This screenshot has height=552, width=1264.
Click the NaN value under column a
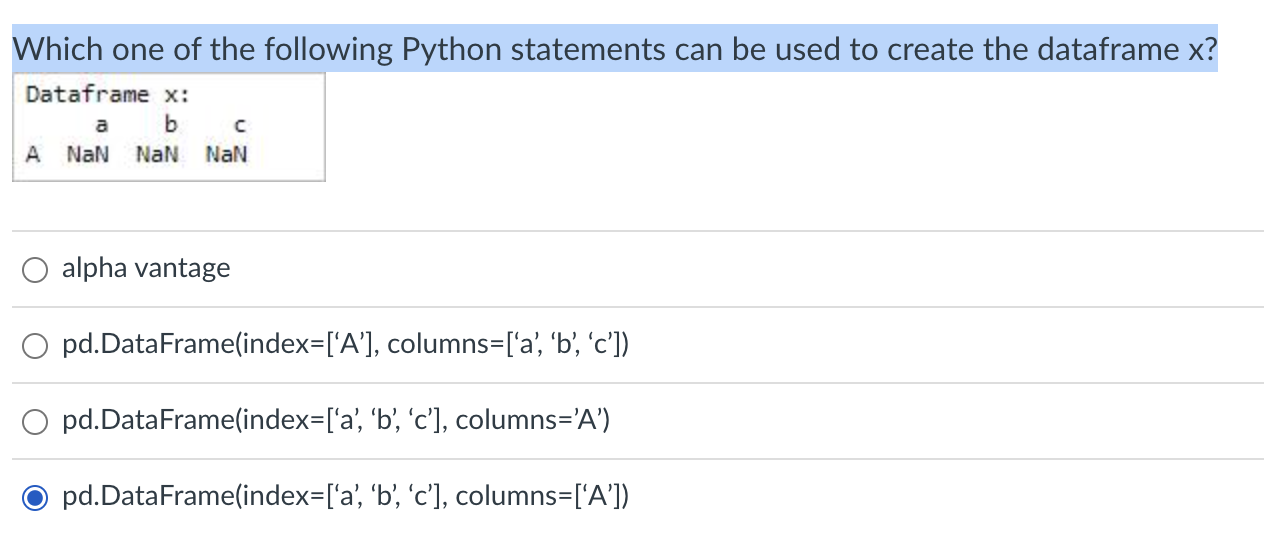pos(88,155)
